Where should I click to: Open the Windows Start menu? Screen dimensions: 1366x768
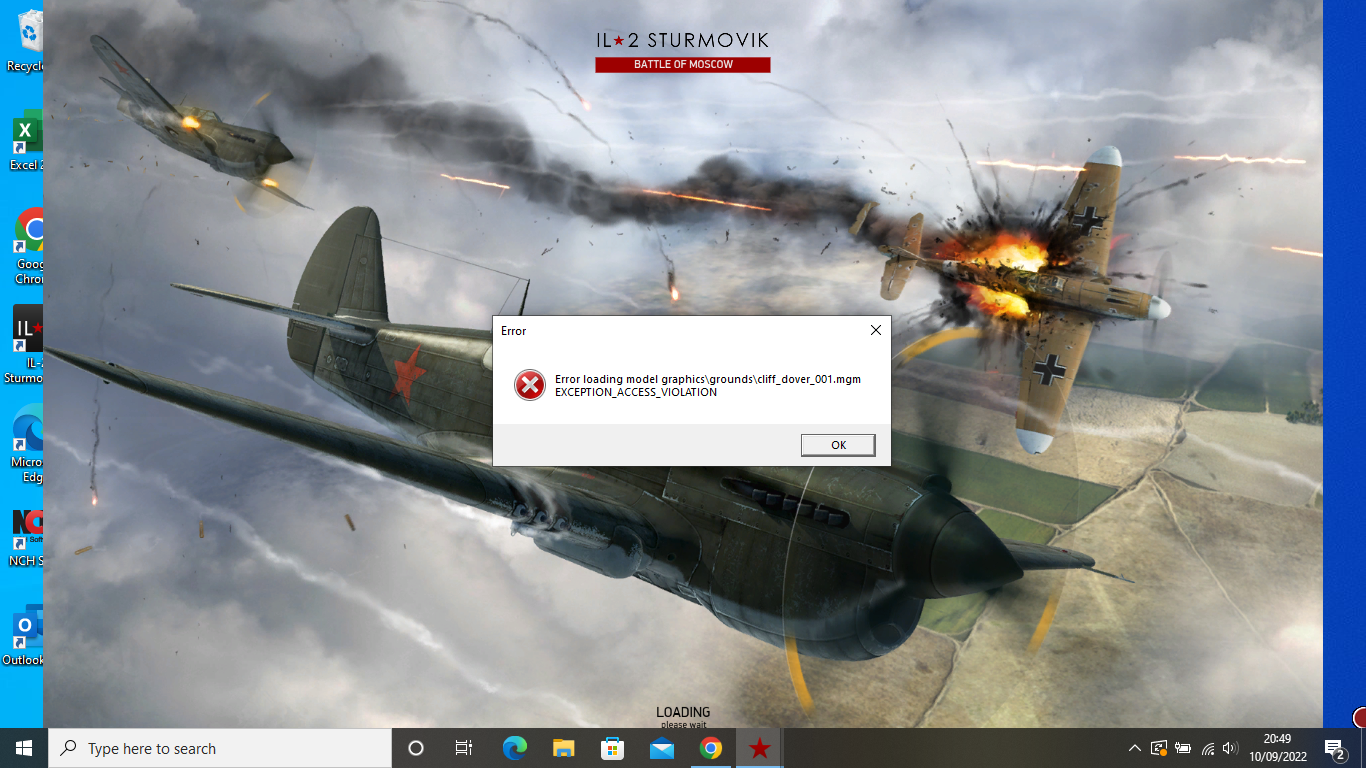(x=24, y=748)
